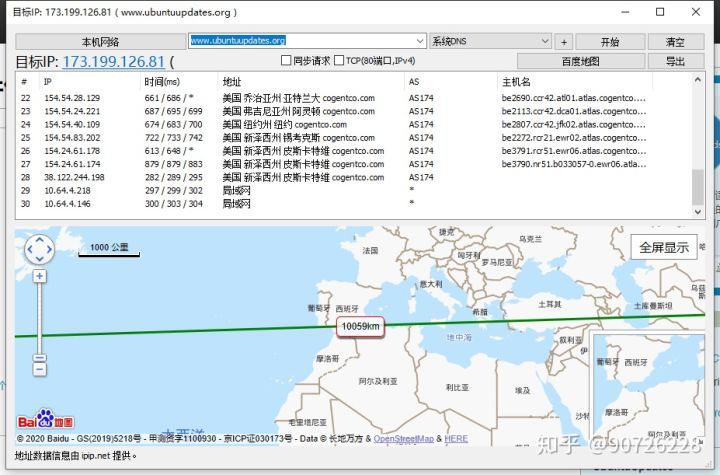The width and height of the screenshot is (720, 475).
Task: Select hop row 154.54.28.129
Action: 354,98
